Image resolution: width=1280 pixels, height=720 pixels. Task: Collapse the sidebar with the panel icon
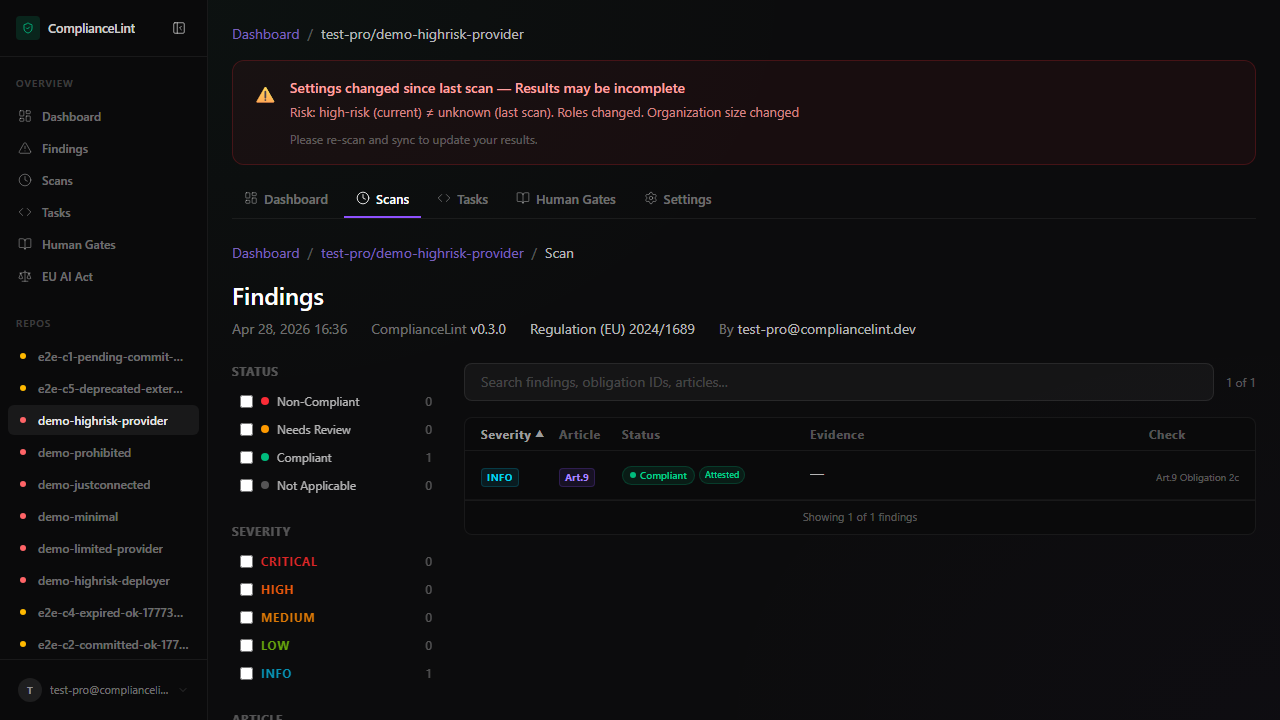(x=179, y=29)
